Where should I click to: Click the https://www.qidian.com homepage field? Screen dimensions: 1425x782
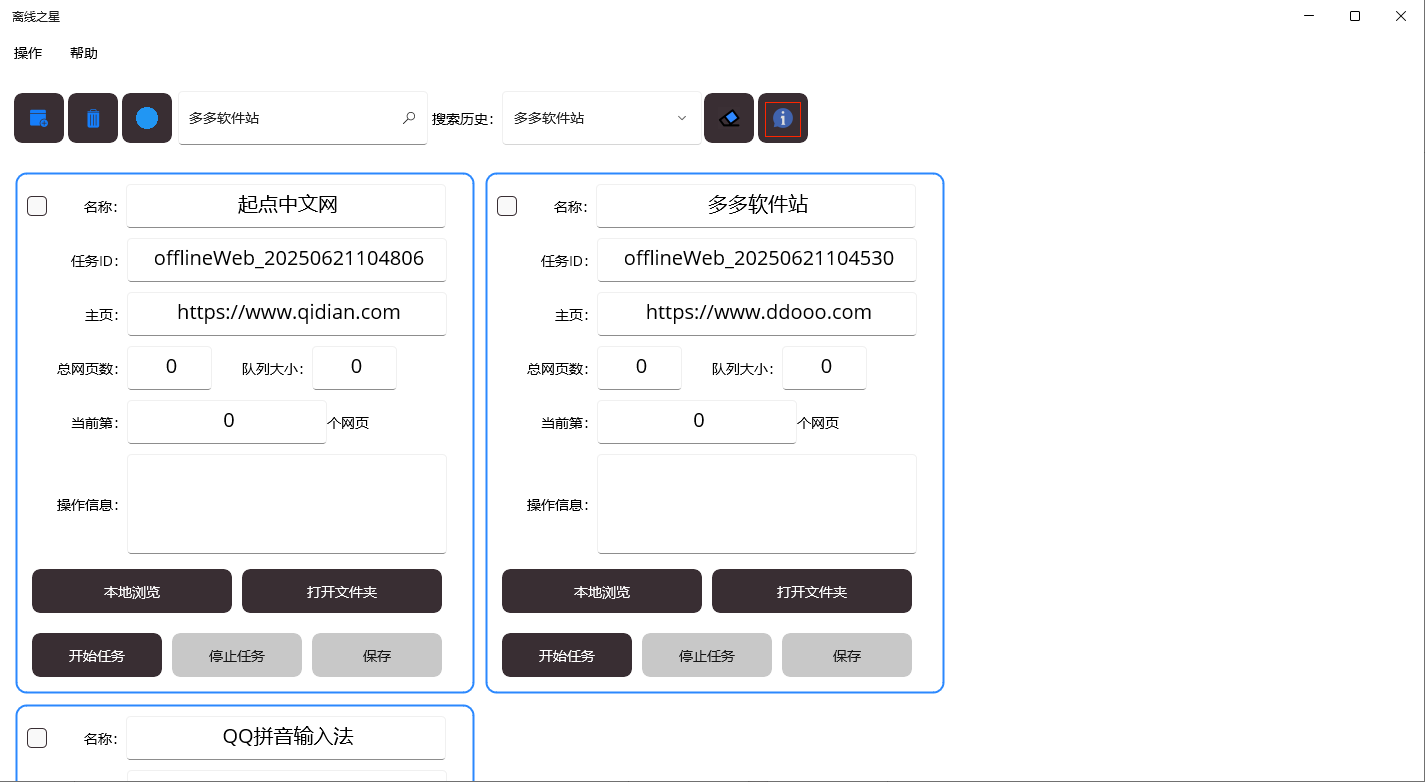click(x=287, y=313)
